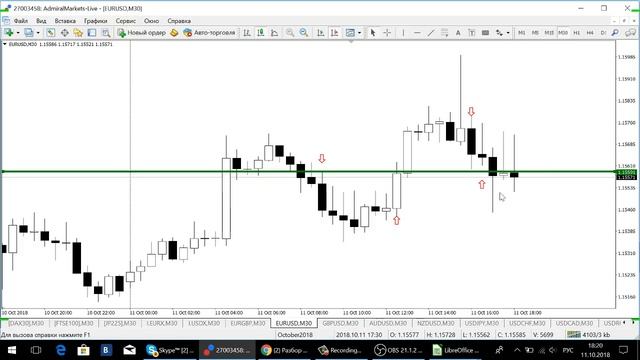The width and height of the screenshot is (640, 360).
Task: Open the Вставка menu
Action: (65, 21)
